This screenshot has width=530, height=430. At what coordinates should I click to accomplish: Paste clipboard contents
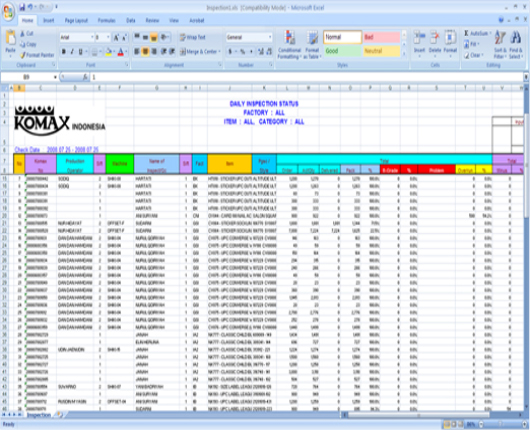(10, 43)
